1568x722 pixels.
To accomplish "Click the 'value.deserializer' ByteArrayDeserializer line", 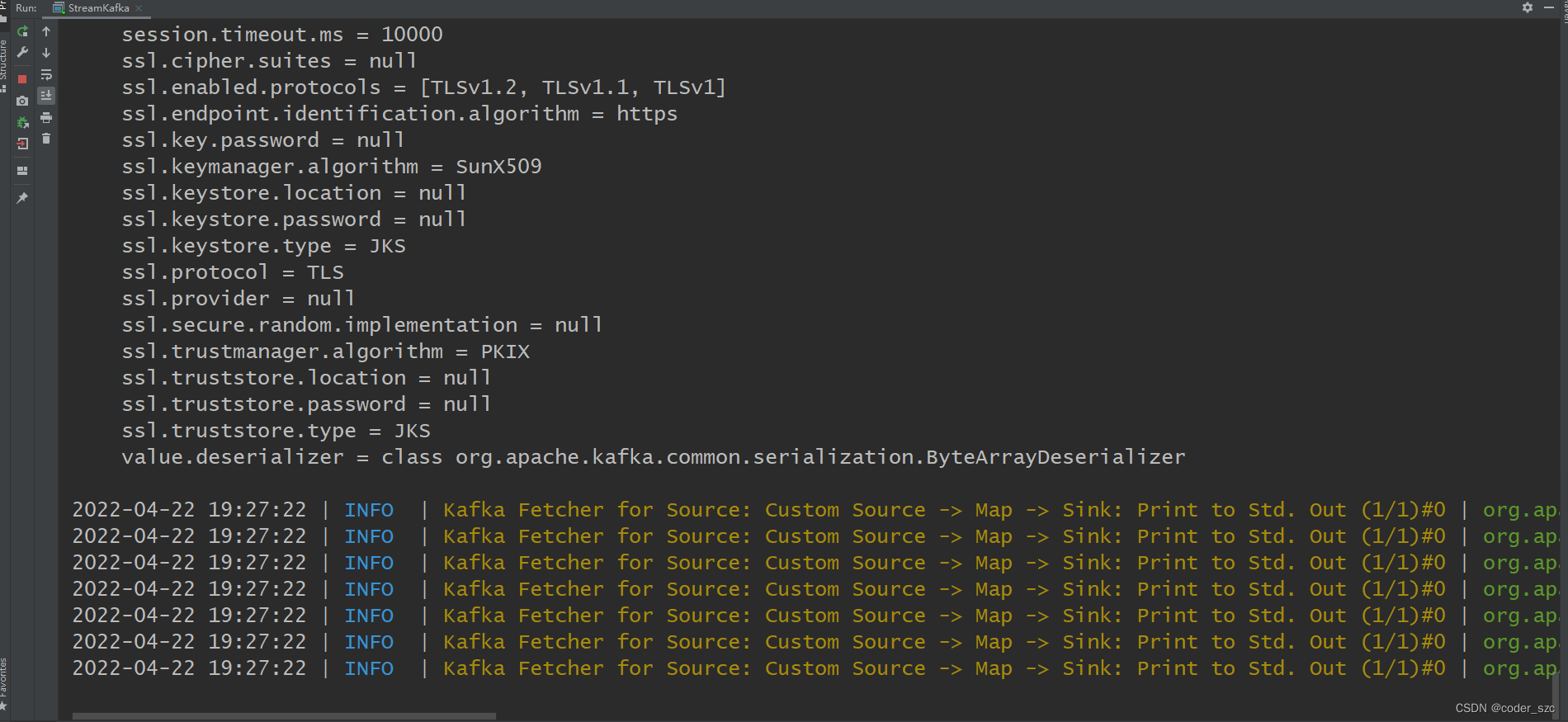I will (654, 457).
